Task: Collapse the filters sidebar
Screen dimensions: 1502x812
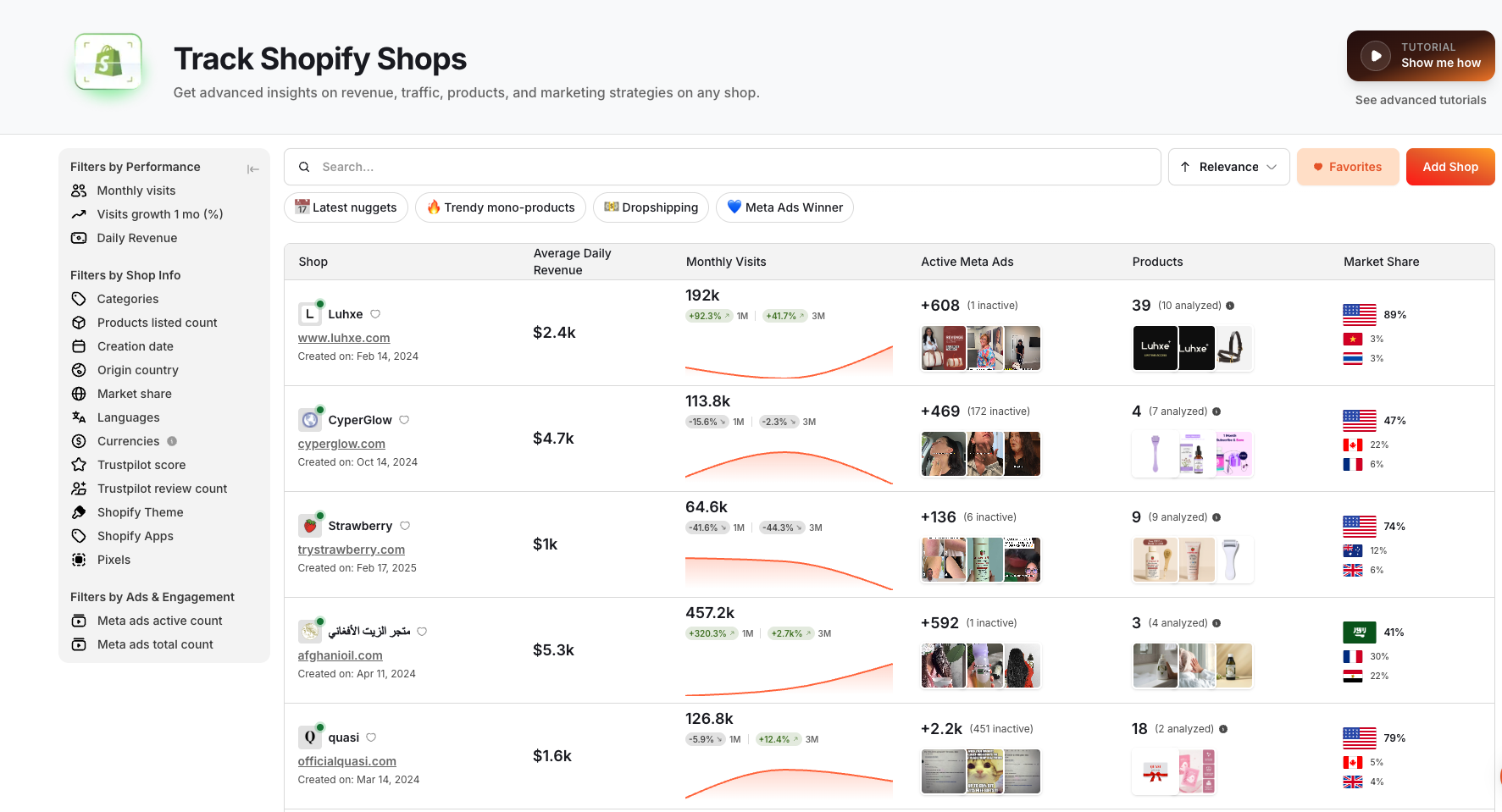Action: 253,169
